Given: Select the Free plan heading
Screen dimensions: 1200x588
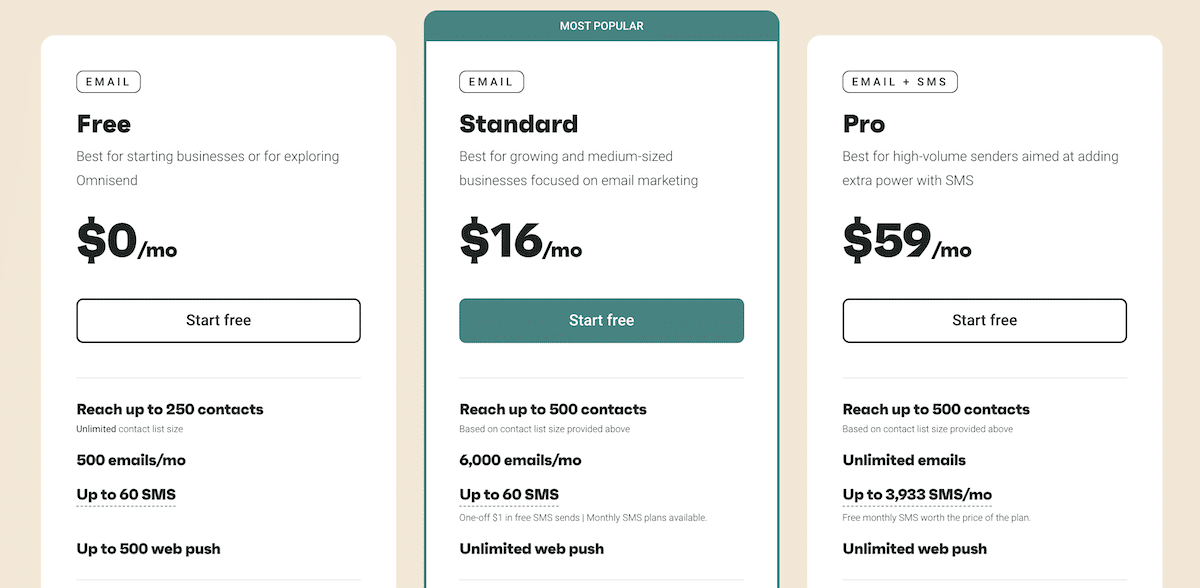Looking at the screenshot, I should coord(104,124).
